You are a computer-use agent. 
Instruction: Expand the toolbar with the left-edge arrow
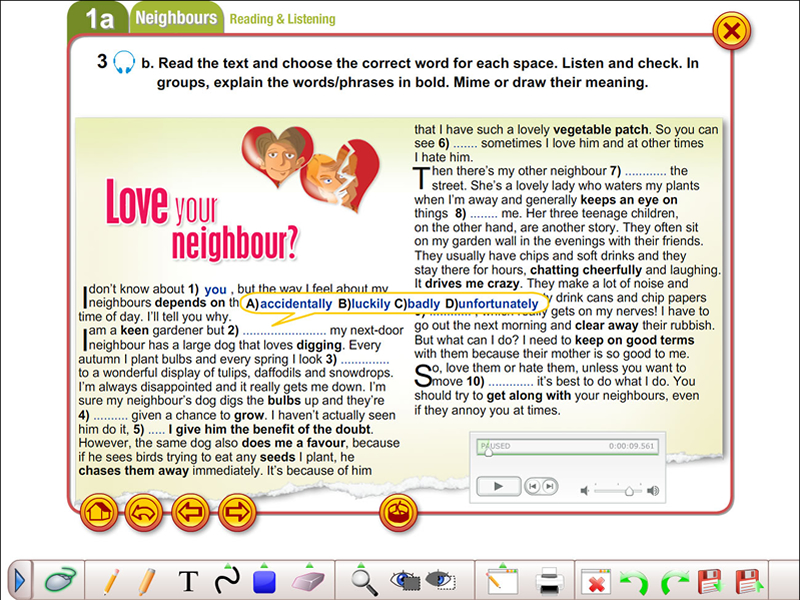click(19, 579)
